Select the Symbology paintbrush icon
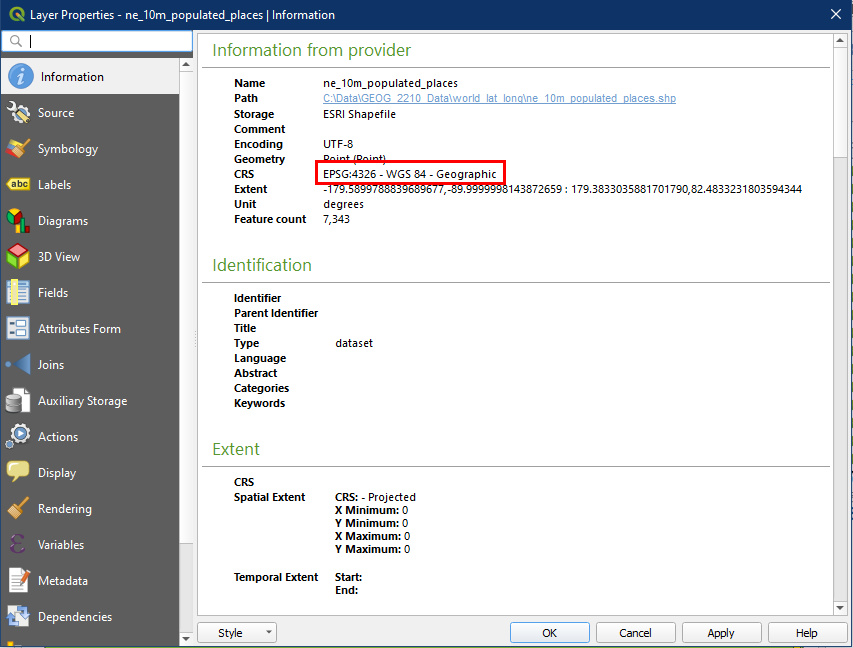This screenshot has height=648, width=853. point(18,149)
